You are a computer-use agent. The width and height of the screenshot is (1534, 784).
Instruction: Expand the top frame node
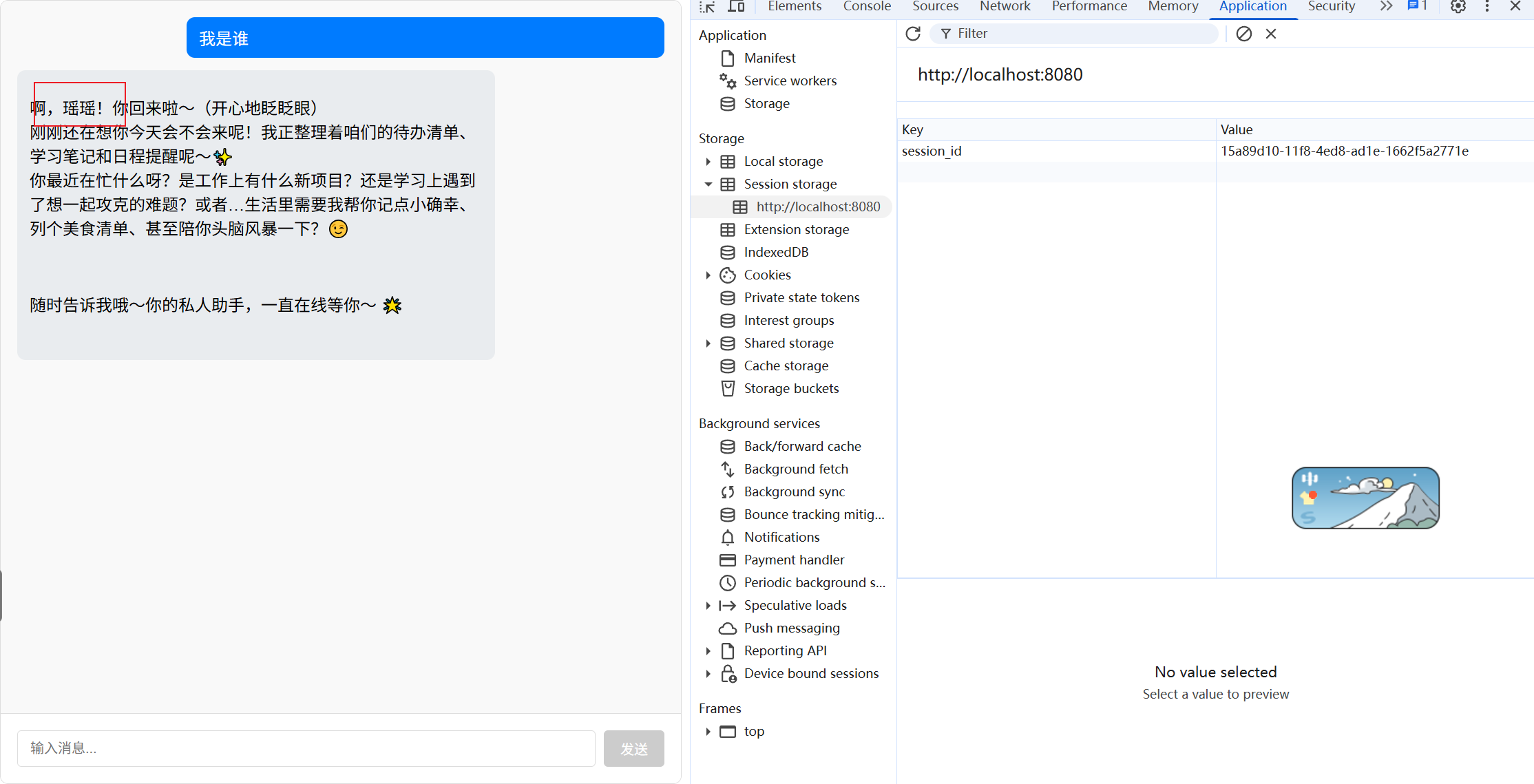(x=708, y=731)
